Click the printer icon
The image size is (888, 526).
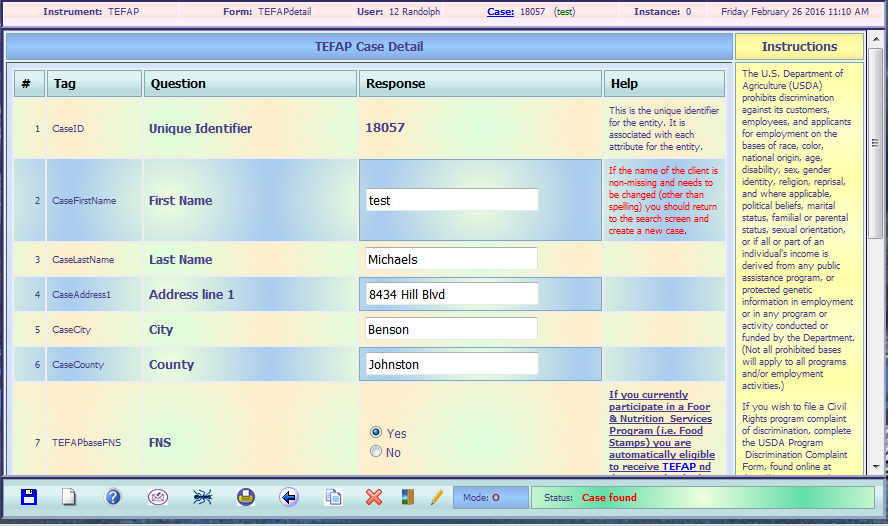coord(246,497)
